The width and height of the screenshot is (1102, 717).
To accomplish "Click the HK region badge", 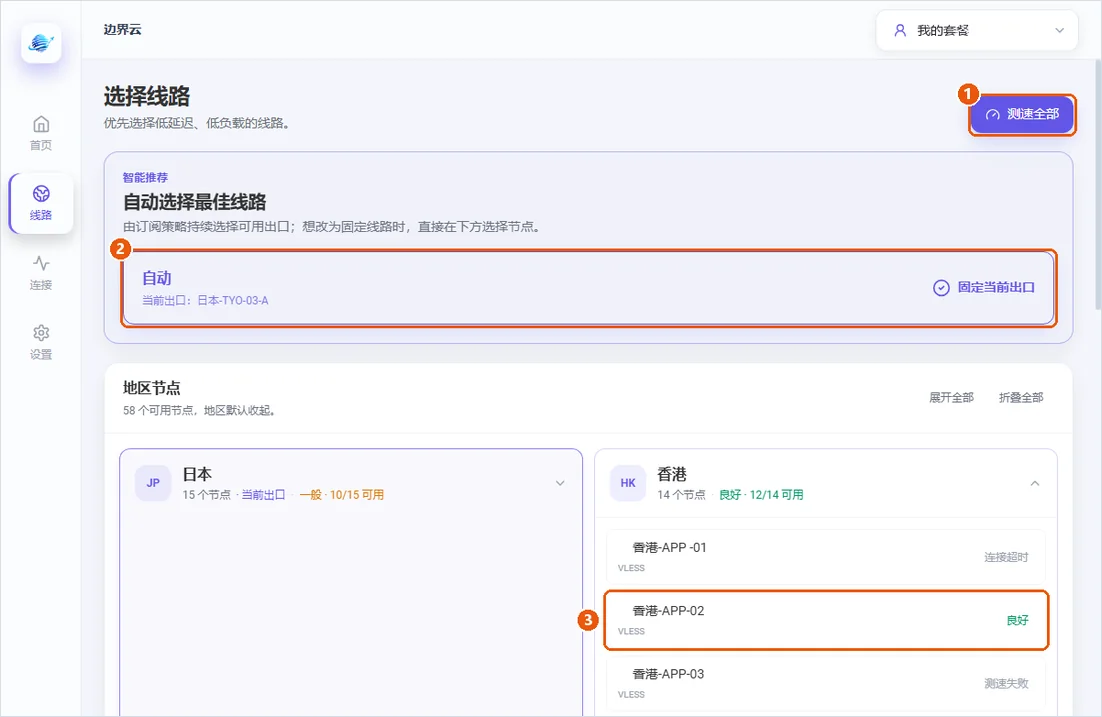I will (628, 483).
